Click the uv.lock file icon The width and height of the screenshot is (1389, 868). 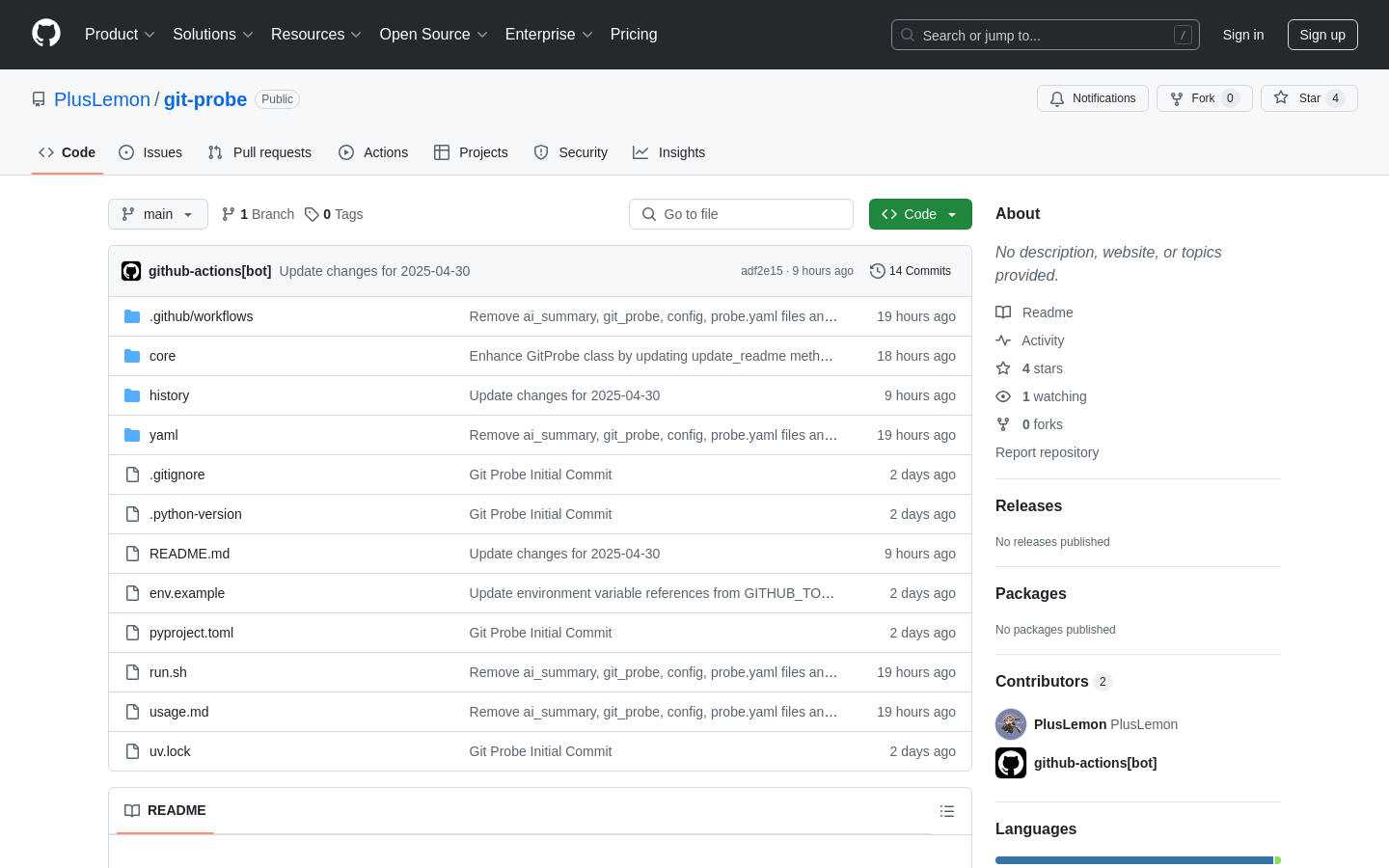tap(132, 751)
